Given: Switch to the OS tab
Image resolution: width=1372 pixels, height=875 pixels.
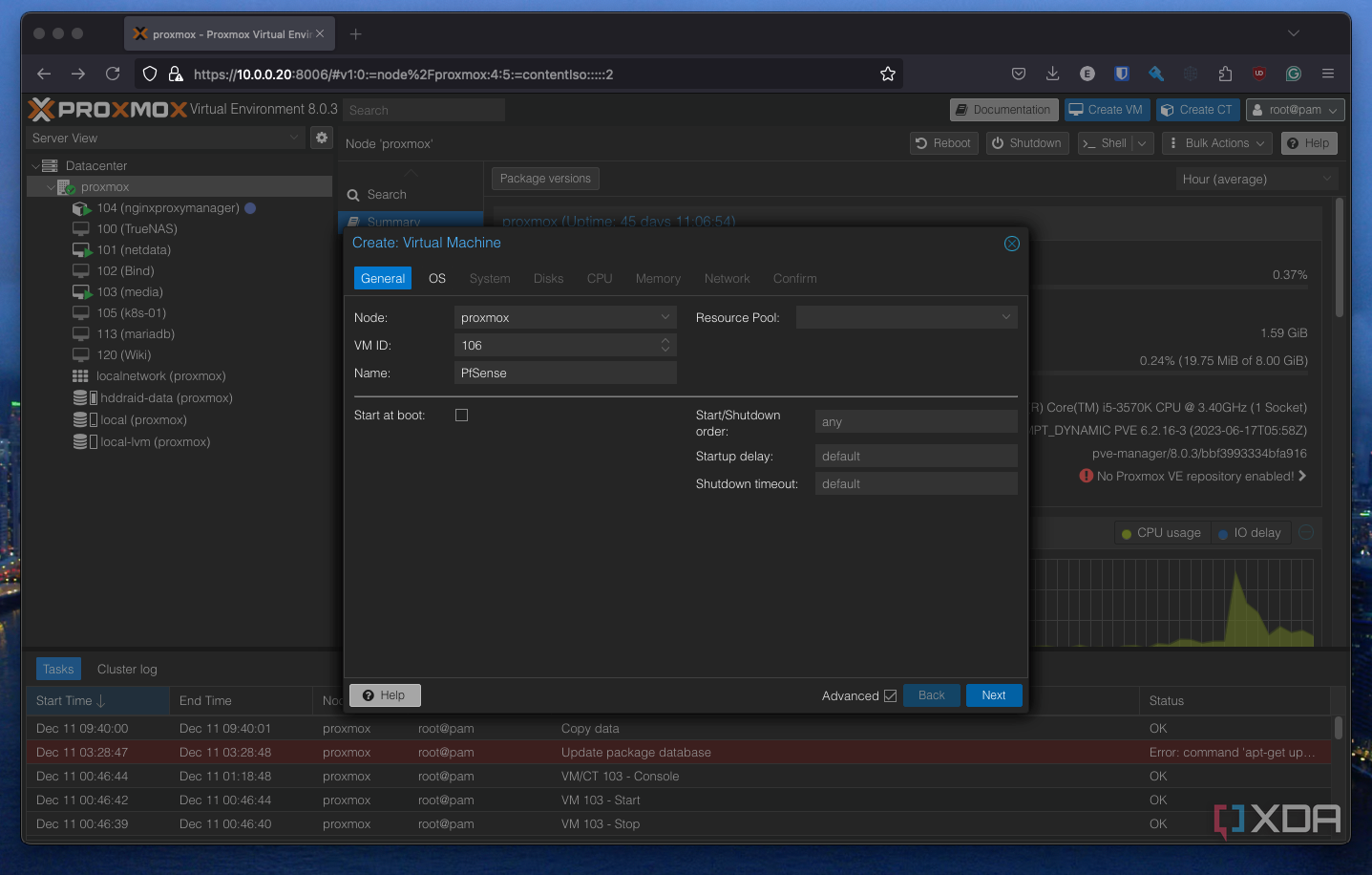Looking at the screenshot, I should pyautogui.click(x=437, y=278).
